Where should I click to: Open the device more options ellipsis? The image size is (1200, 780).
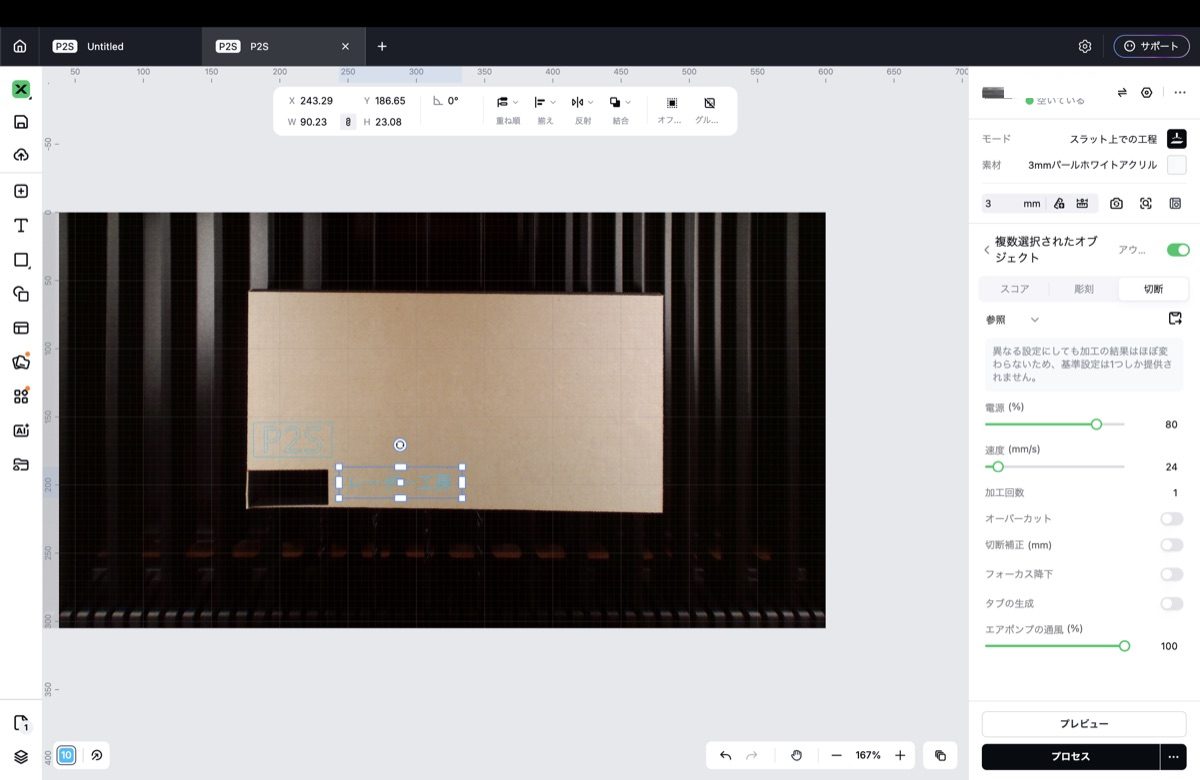(x=1180, y=92)
